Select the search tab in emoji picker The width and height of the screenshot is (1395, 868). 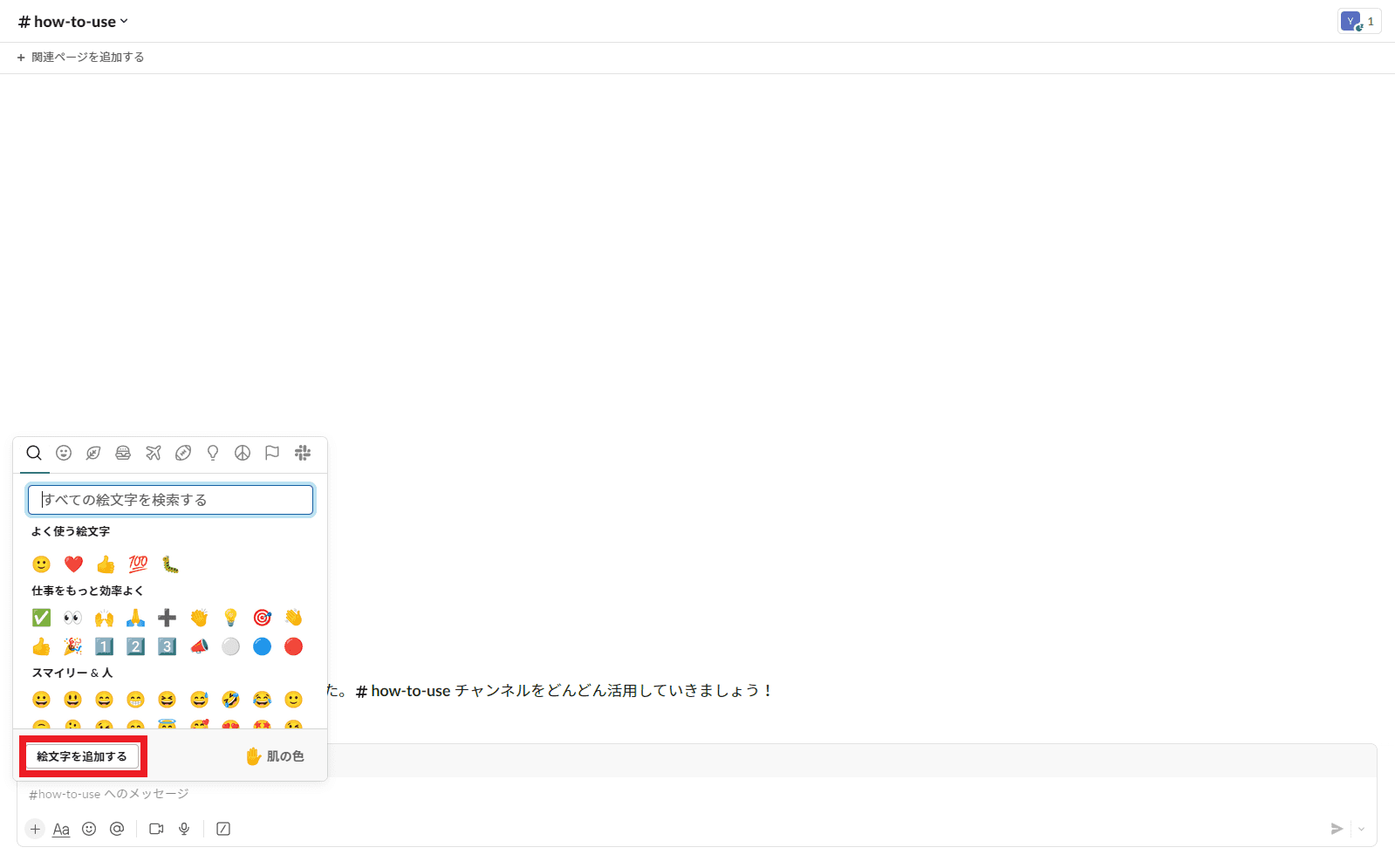(34, 453)
